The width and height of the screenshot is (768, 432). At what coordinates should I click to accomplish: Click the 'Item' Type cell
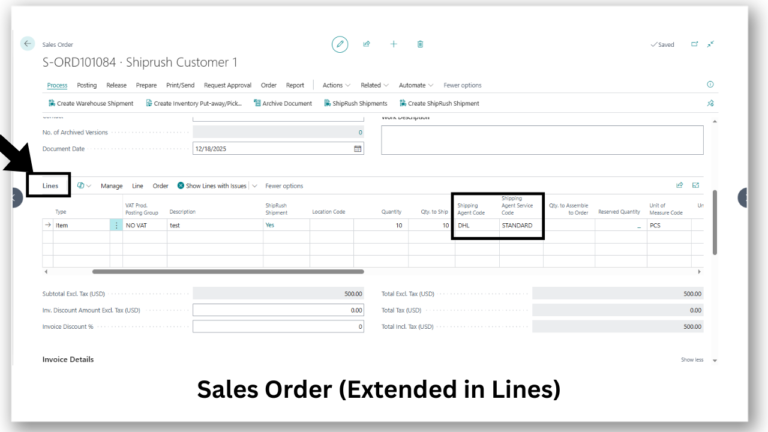(x=81, y=225)
